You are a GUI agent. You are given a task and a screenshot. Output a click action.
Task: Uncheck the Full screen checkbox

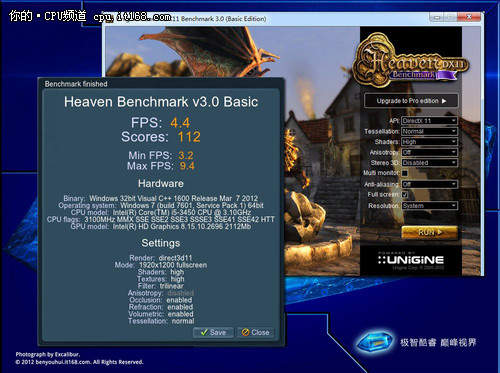[405, 194]
